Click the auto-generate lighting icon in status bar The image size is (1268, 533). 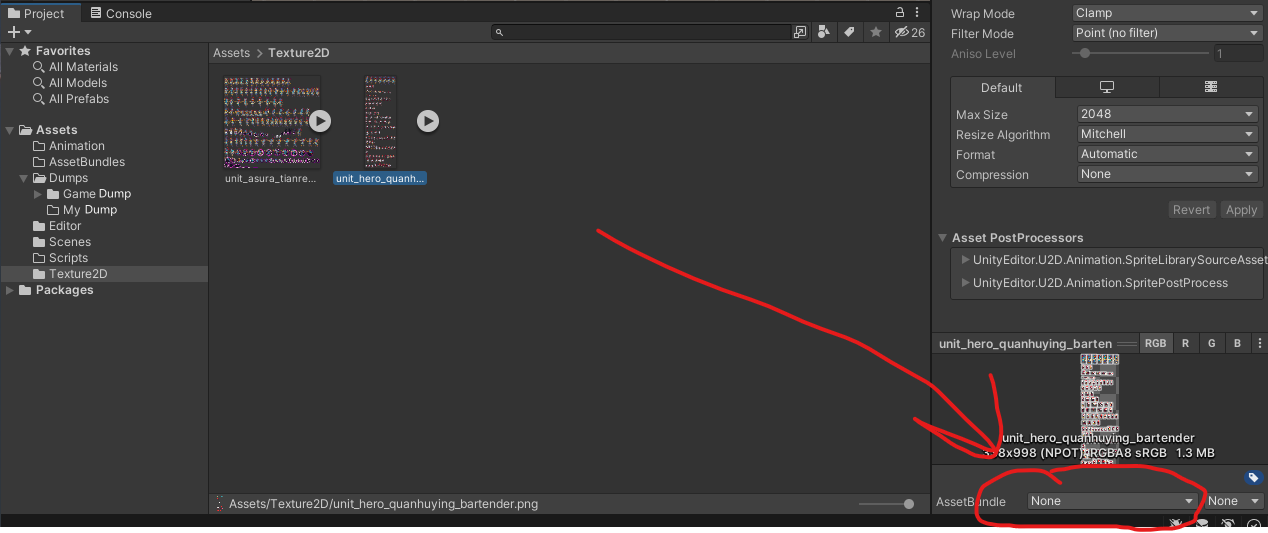pos(1227,525)
